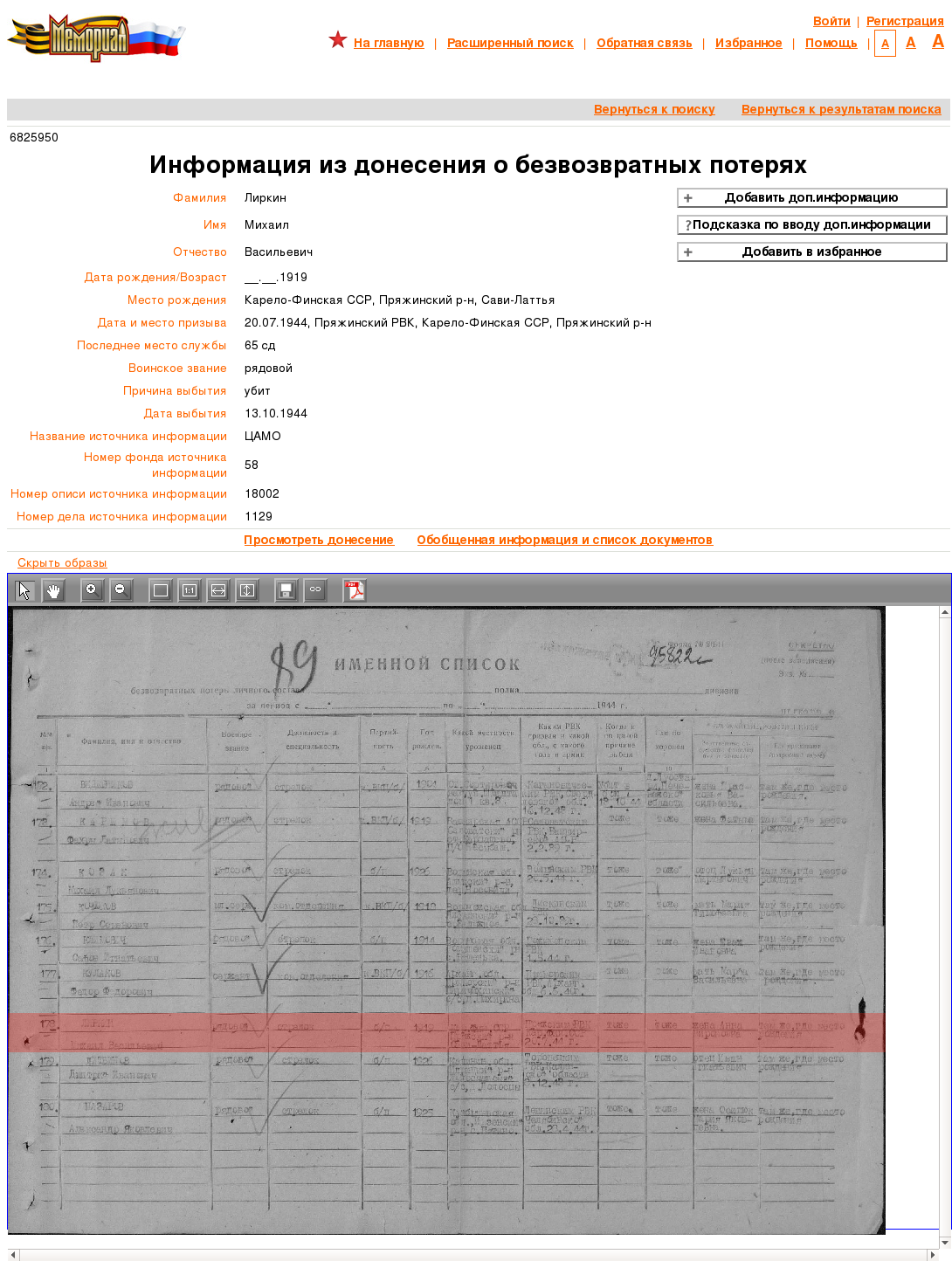Click the page heading about безвозвратных потерях

[x=478, y=164]
